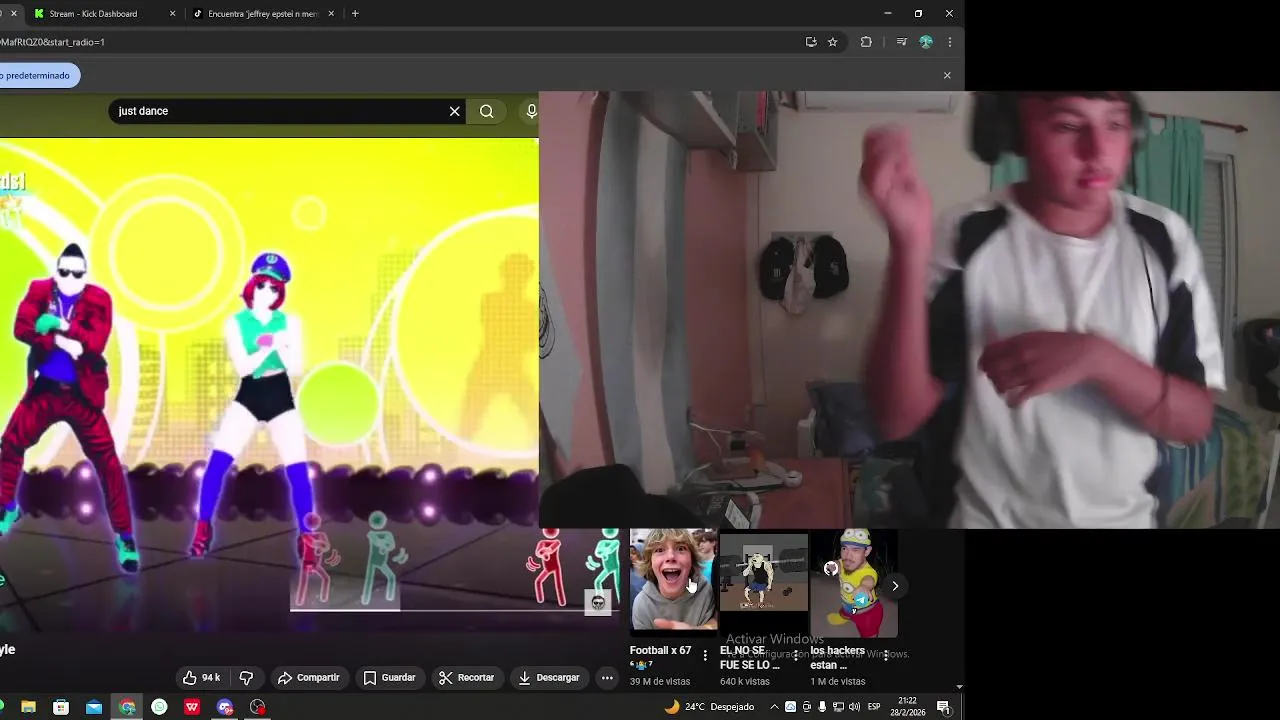Switch the ESP keyboard language indicator

tap(874, 707)
